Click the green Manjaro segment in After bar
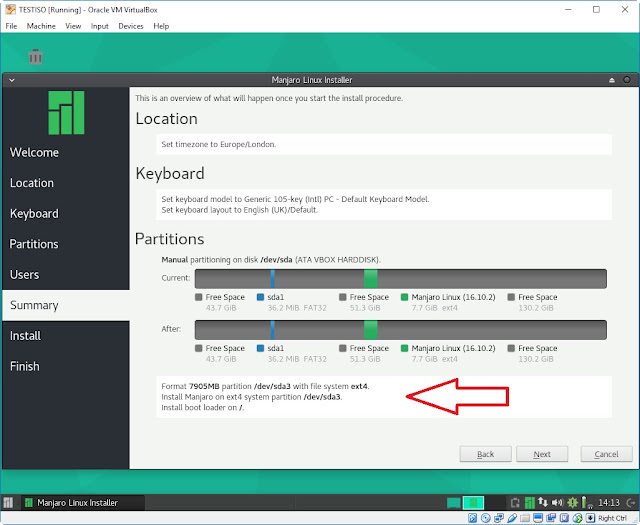 pos(371,330)
